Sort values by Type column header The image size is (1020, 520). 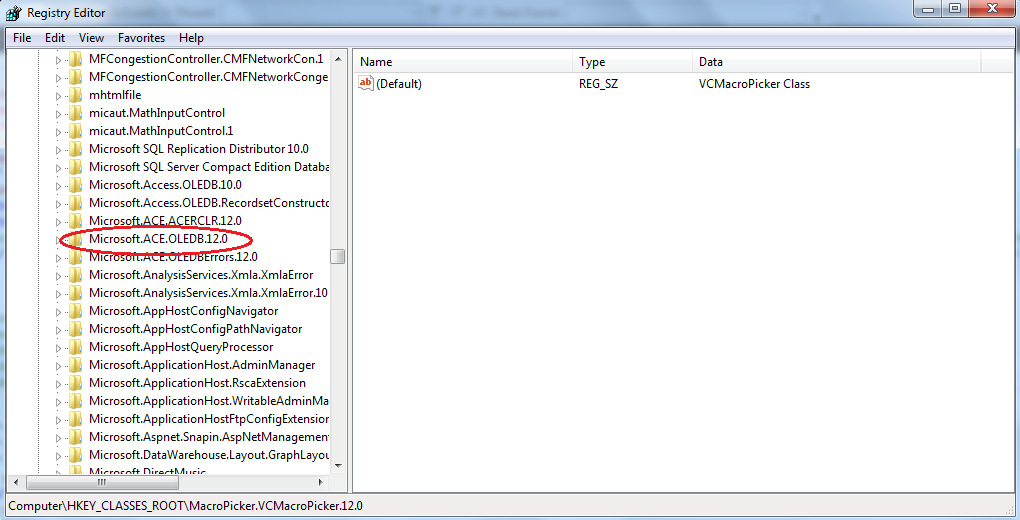click(633, 62)
